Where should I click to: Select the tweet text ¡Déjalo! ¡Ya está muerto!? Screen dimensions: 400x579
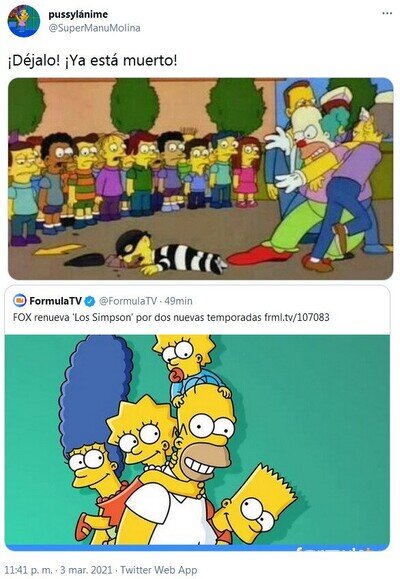pyautogui.click(x=93, y=60)
